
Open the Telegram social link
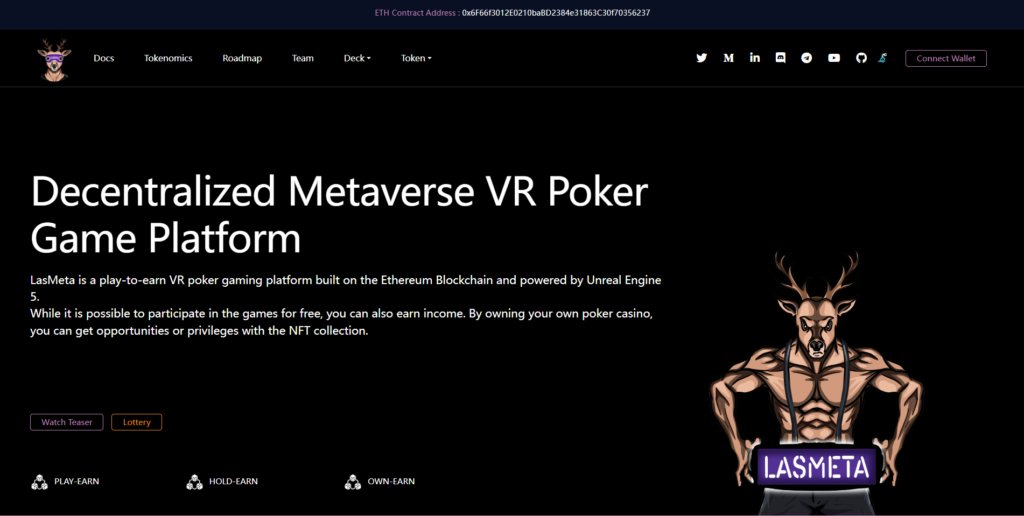(x=807, y=58)
